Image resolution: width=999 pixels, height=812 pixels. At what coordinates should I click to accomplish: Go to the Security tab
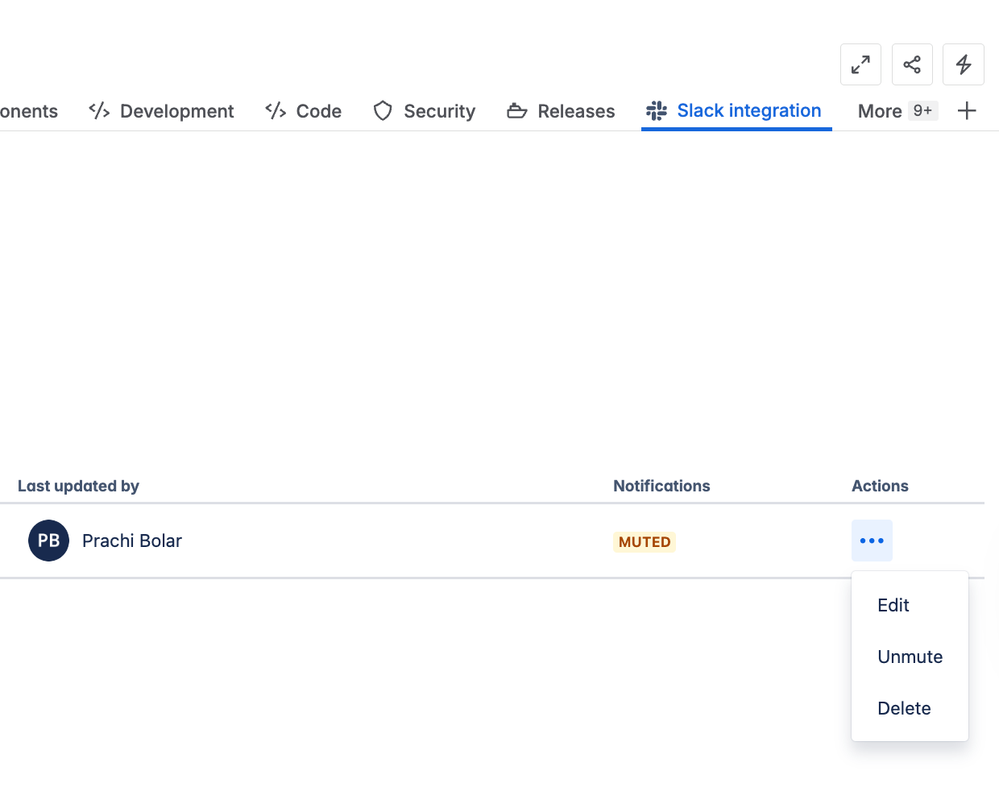(x=424, y=111)
